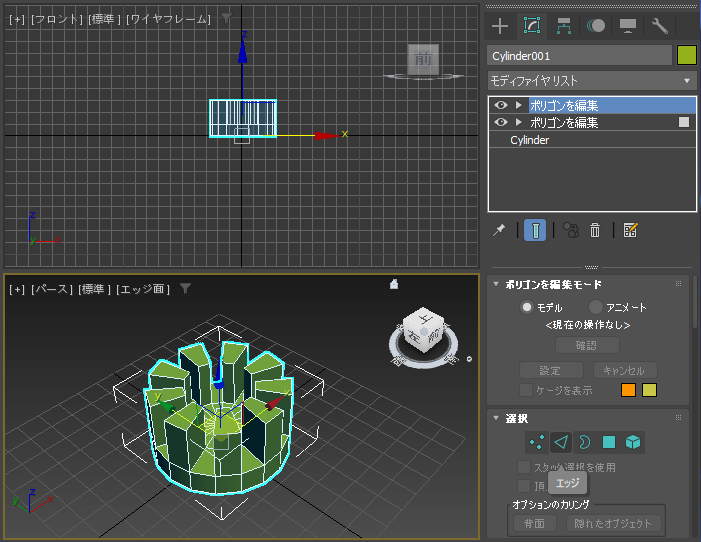Enable the 頂点 checkbox below stack selection
Image resolution: width=701 pixels, height=542 pixels.
(524, 486)
